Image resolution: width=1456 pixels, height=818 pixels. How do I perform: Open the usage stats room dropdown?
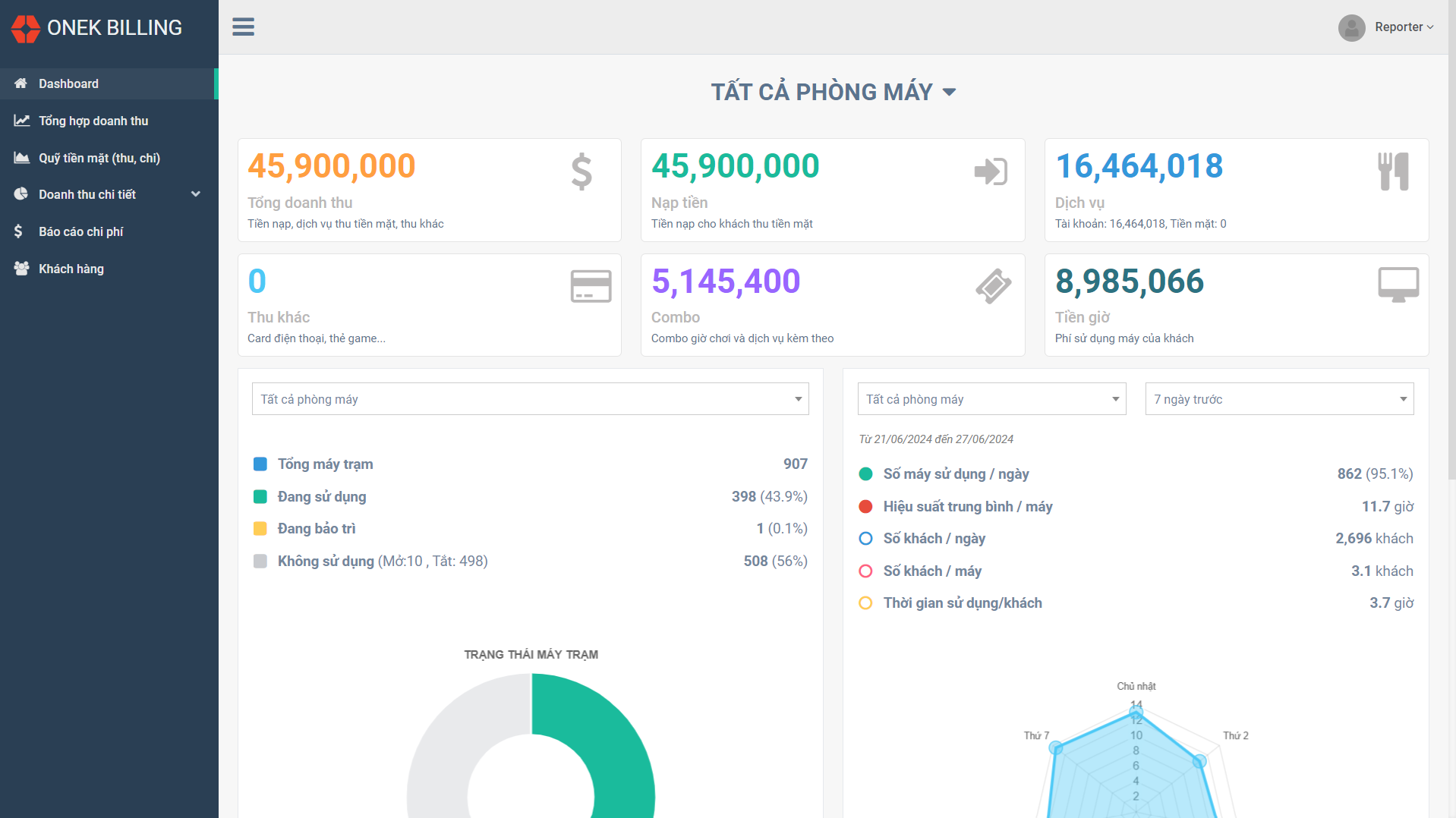coord(991,399)
